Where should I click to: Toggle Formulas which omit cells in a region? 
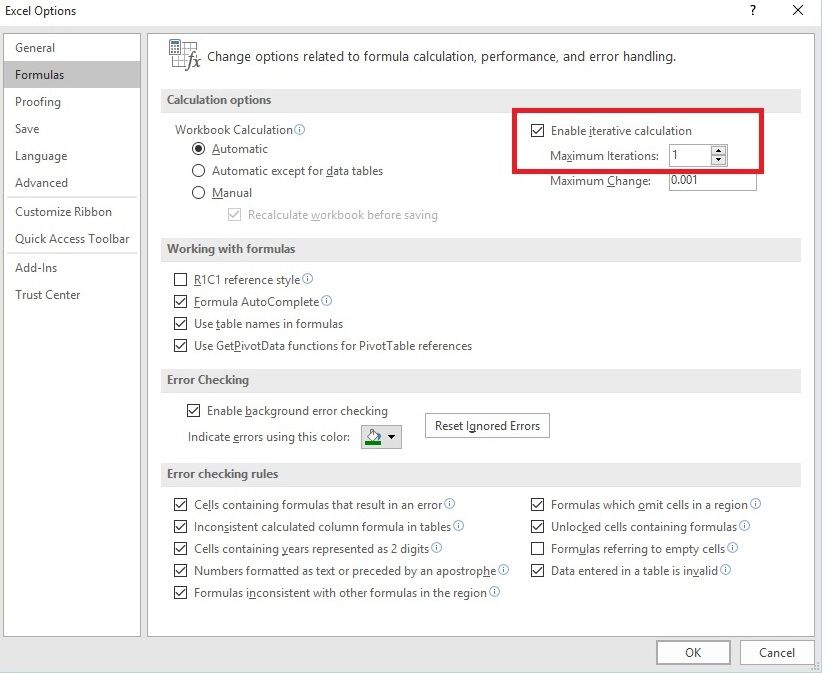[537, 504]
